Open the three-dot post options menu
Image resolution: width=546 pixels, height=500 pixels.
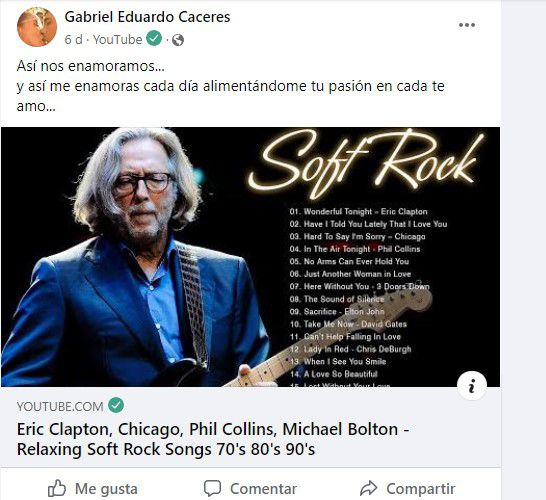tap(467, 25)
